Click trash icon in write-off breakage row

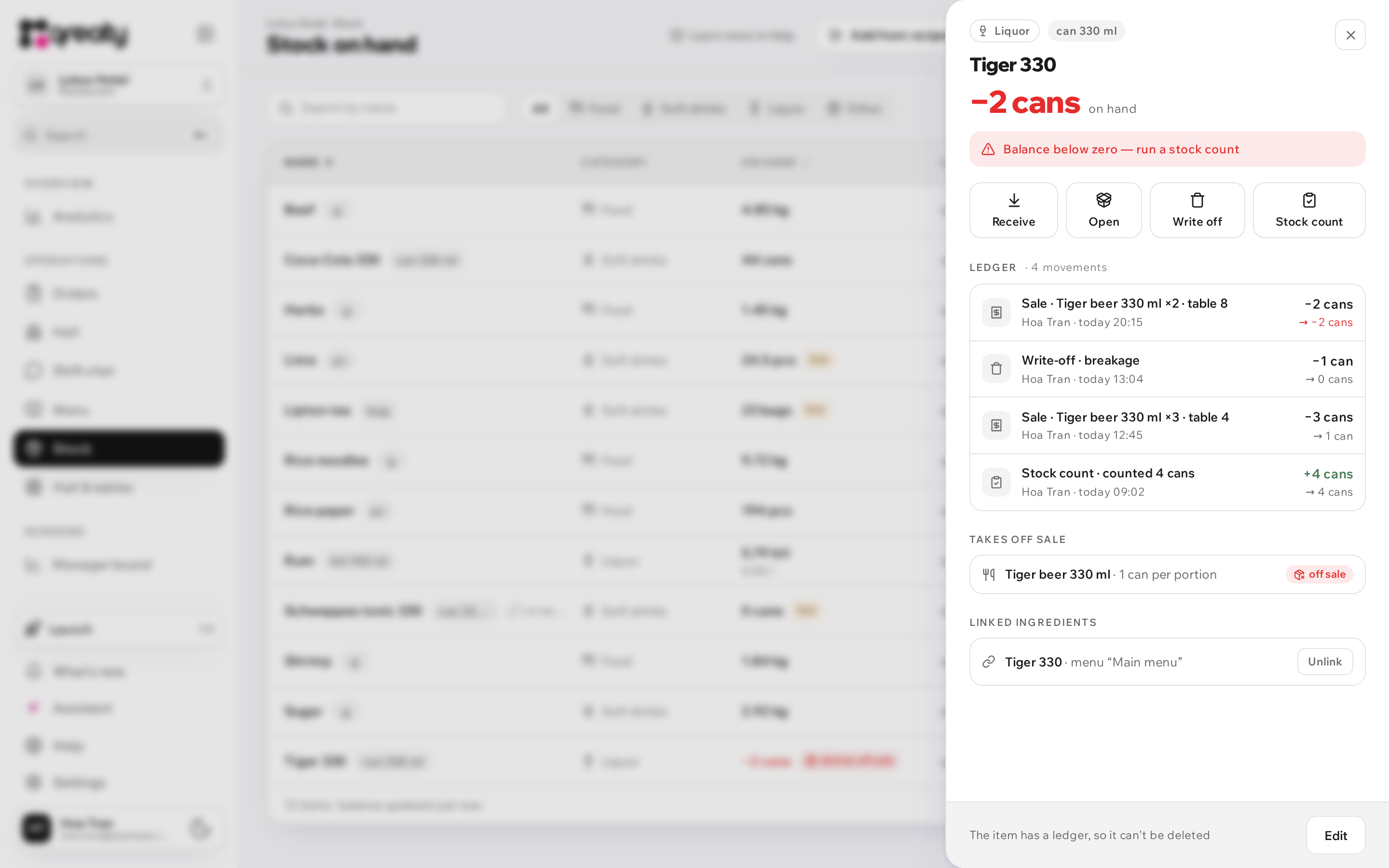click(996, 368)
